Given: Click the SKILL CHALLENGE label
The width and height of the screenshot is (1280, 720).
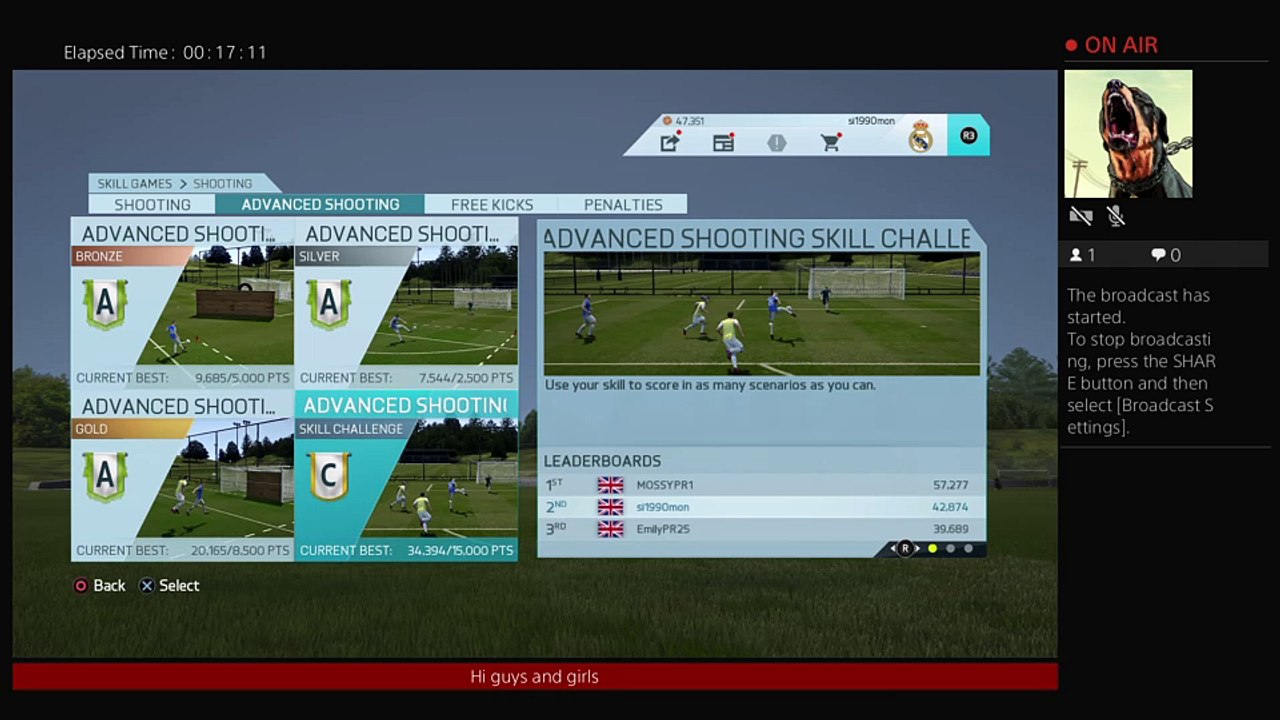Looking at the screenshot, I should pyautogui.click(x=351, y=429).
